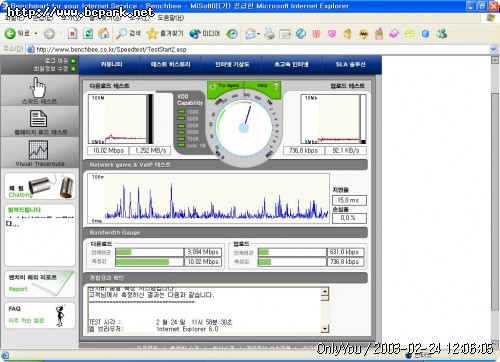Open the Chatting tin-can banner
Viewport: 500px width, 362px height.
40,186
